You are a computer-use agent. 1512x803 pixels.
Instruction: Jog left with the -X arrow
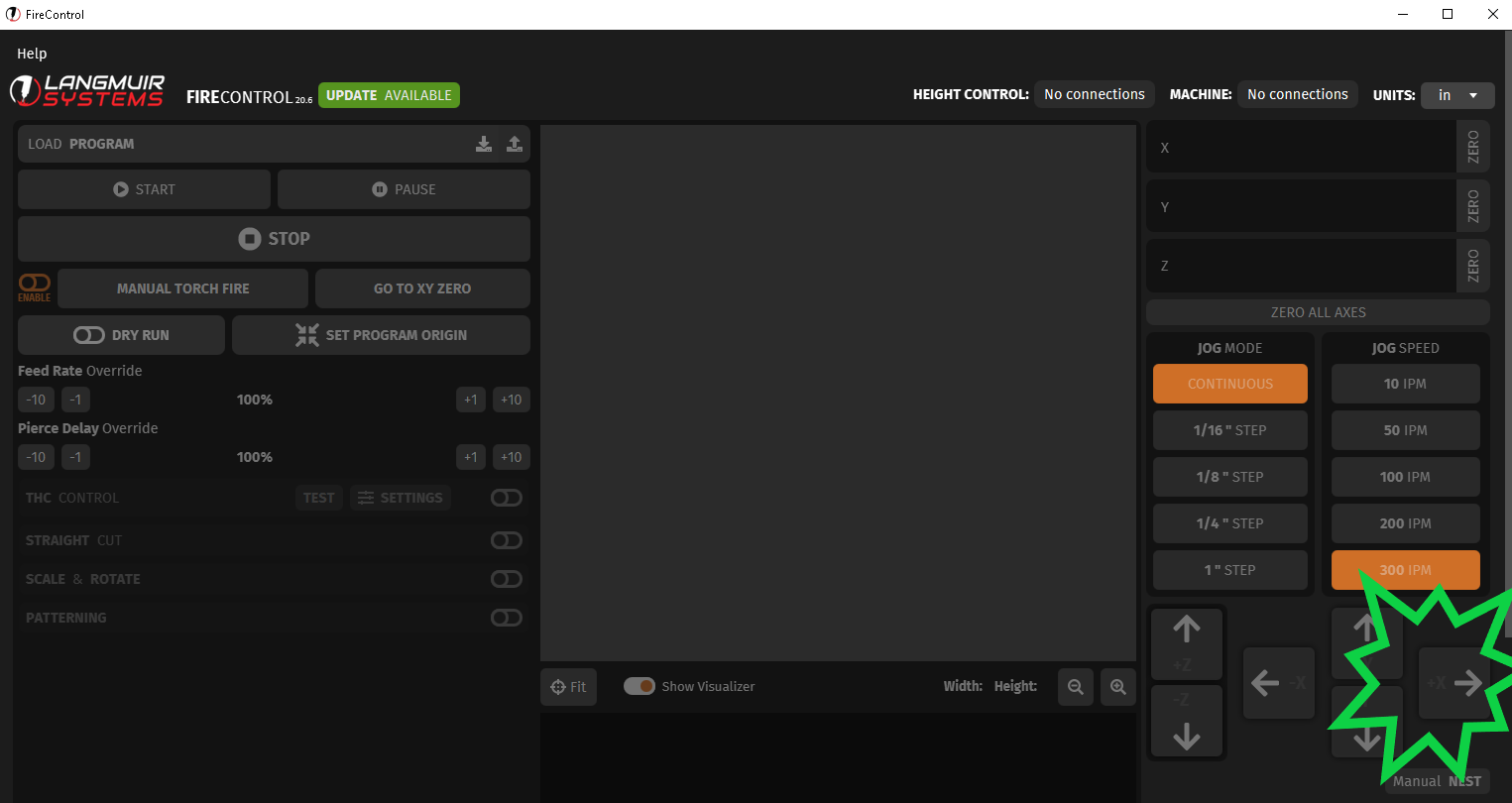tap(1278, 683)
